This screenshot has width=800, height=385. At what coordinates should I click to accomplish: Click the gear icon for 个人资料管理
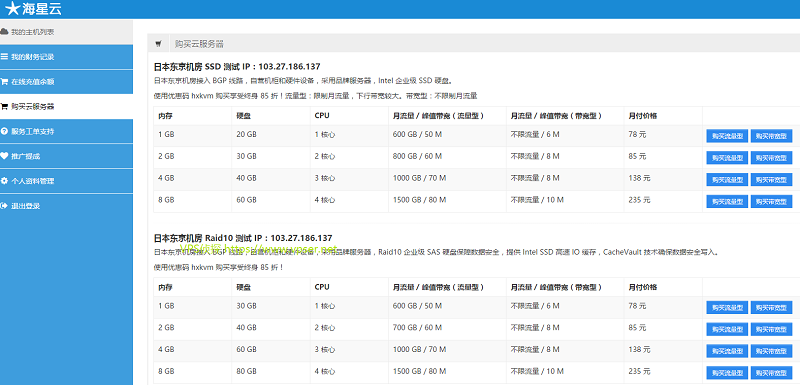(x=5, y=181)
